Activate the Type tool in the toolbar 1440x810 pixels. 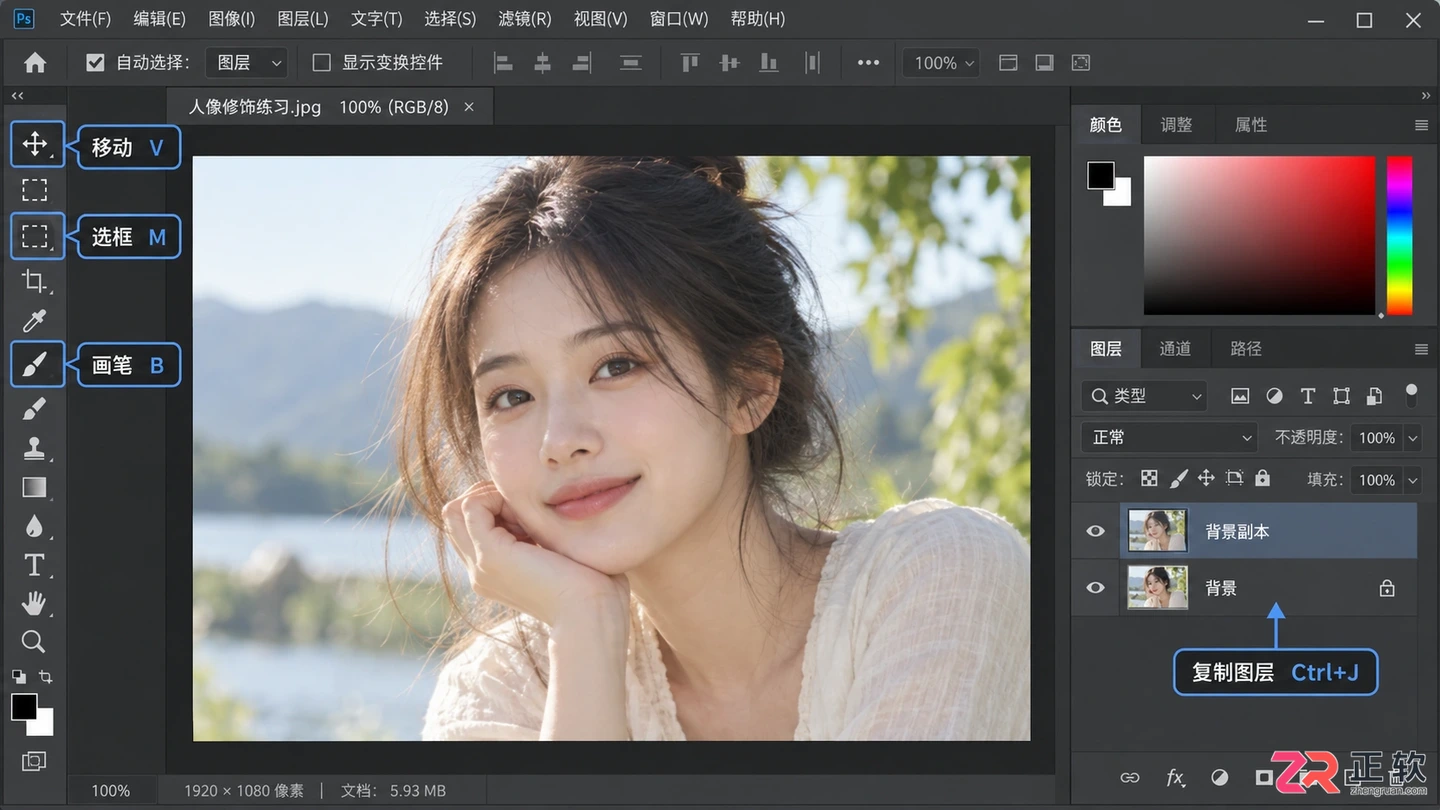point(35,565)
